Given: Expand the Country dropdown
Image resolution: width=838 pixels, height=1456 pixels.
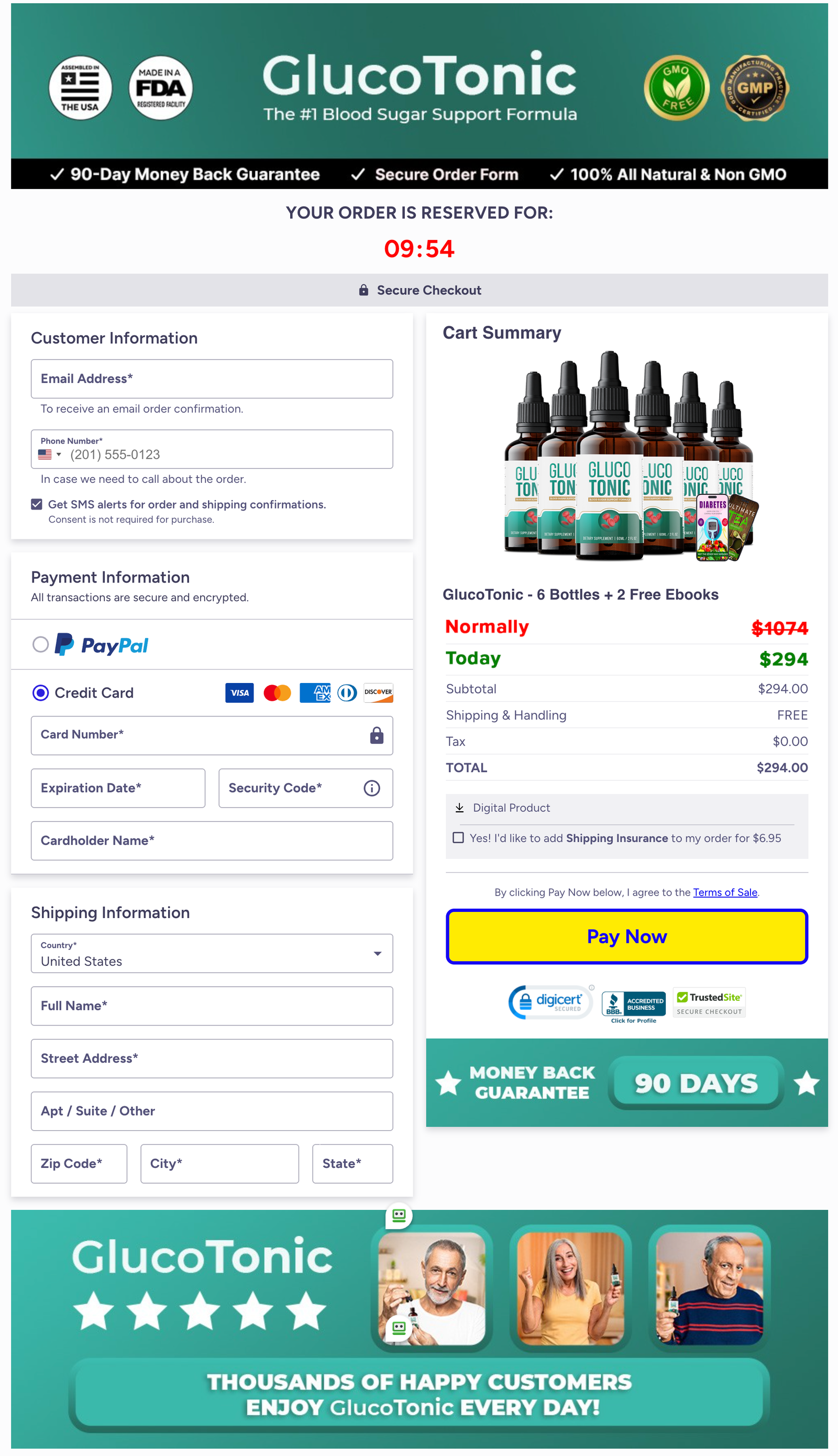Looking at the screenshot, I should [x=212, y=953].
